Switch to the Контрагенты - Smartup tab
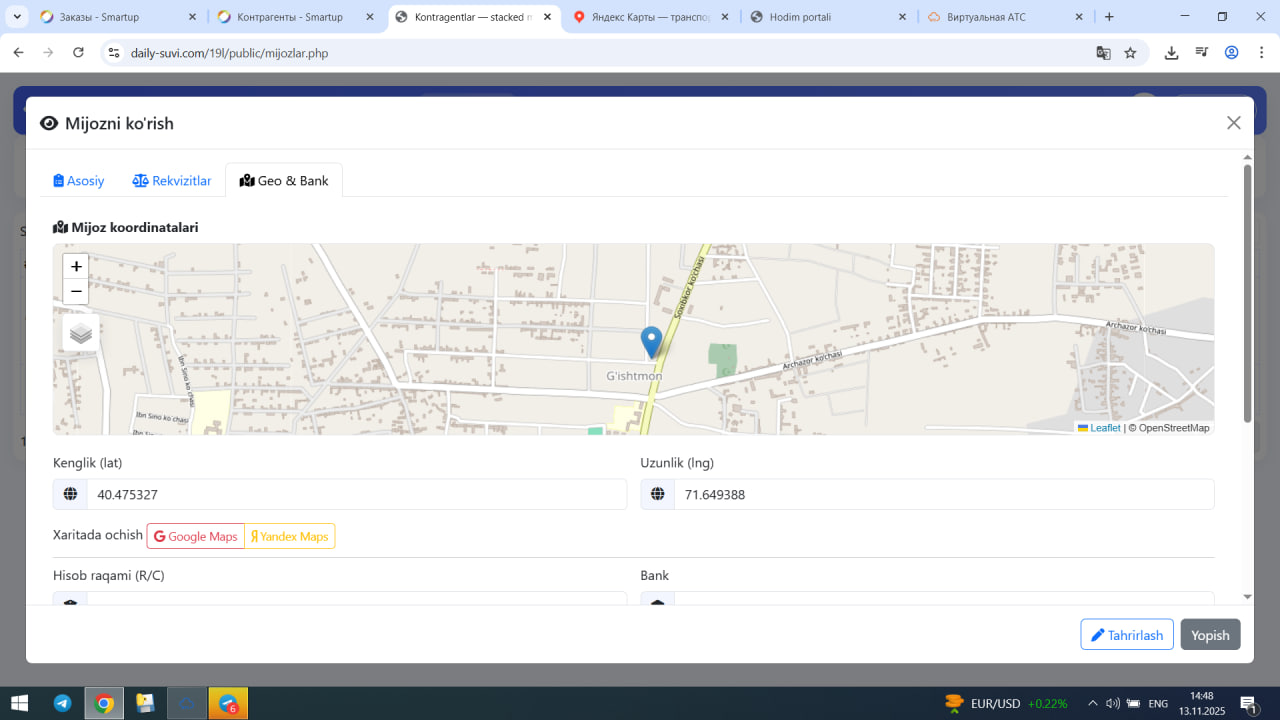 pos(297,17)
